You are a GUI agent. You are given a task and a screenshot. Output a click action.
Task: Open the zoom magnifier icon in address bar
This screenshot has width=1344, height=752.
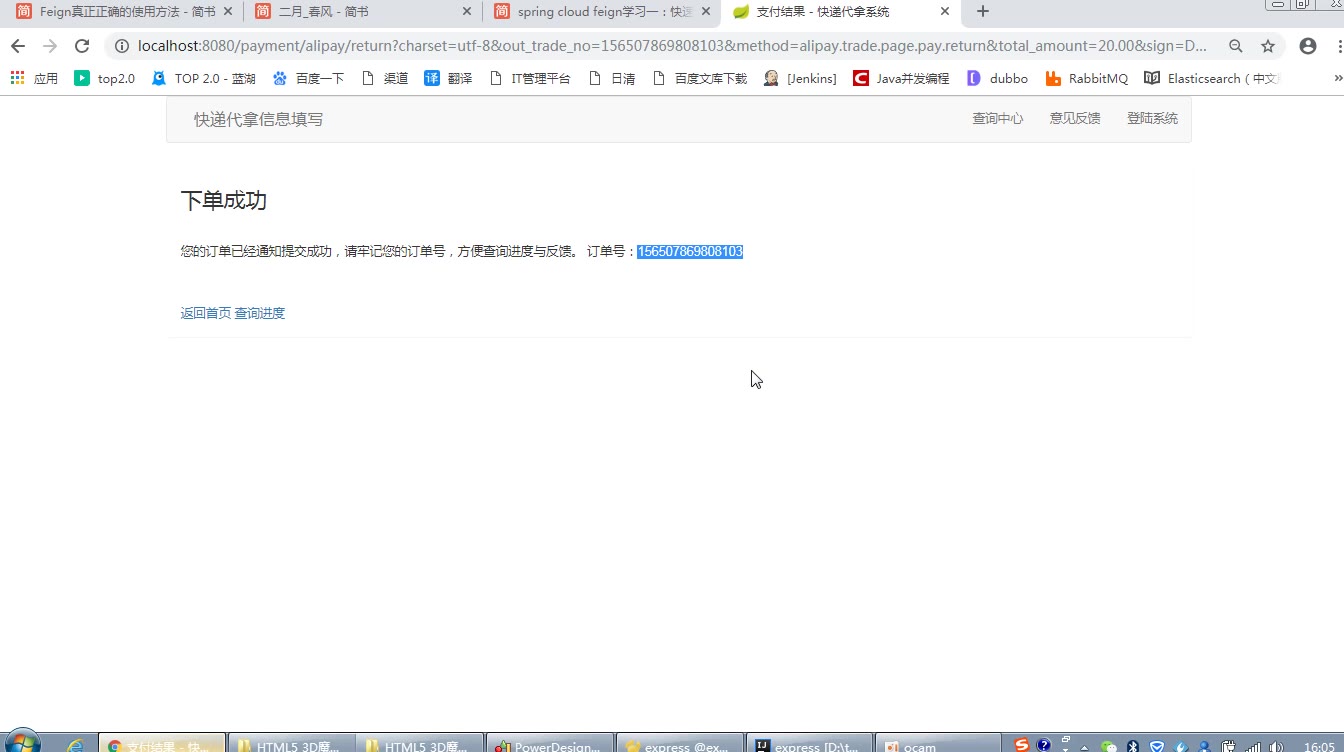point(1236,46)
